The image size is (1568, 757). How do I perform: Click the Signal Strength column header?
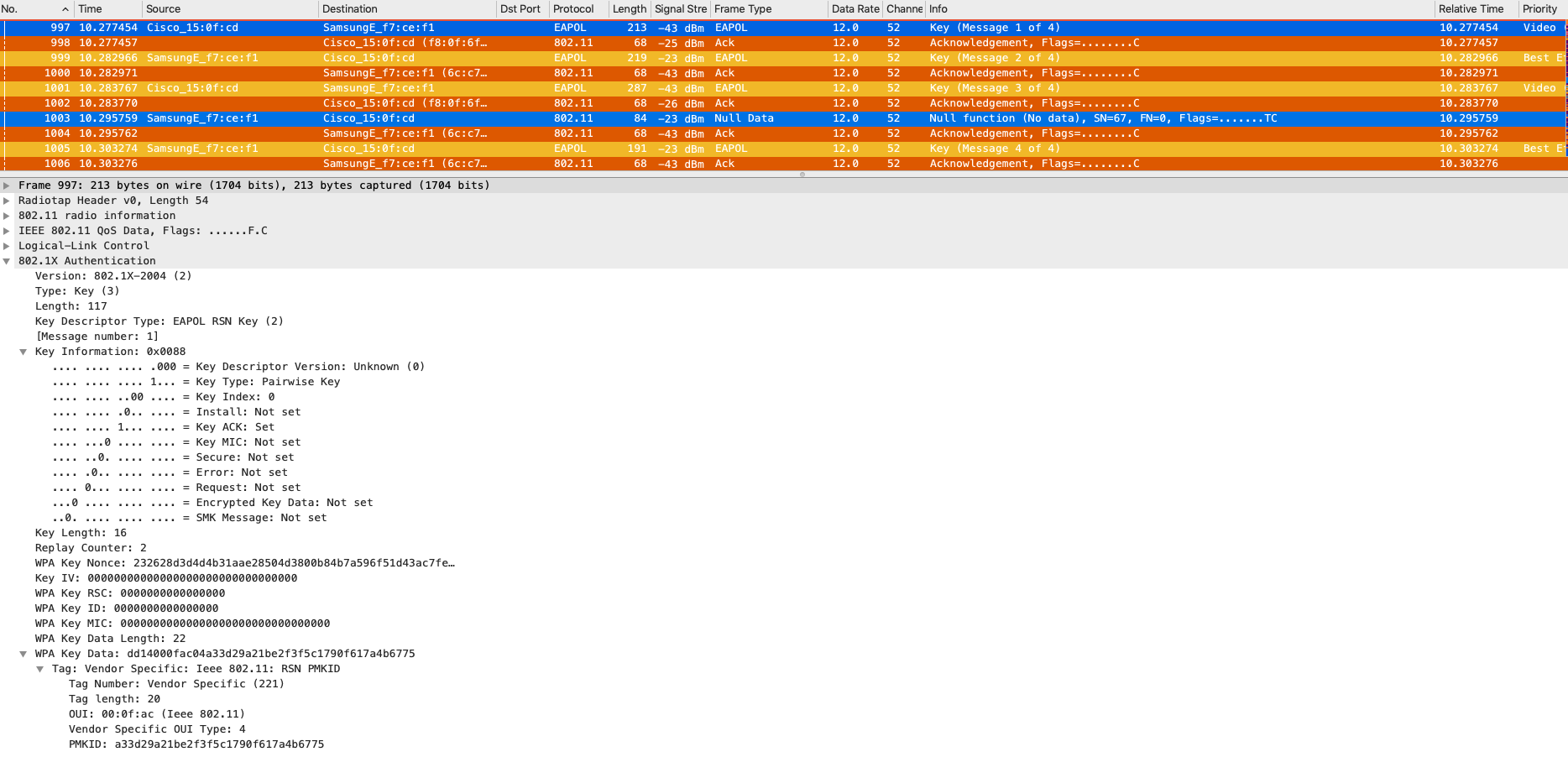680,9
